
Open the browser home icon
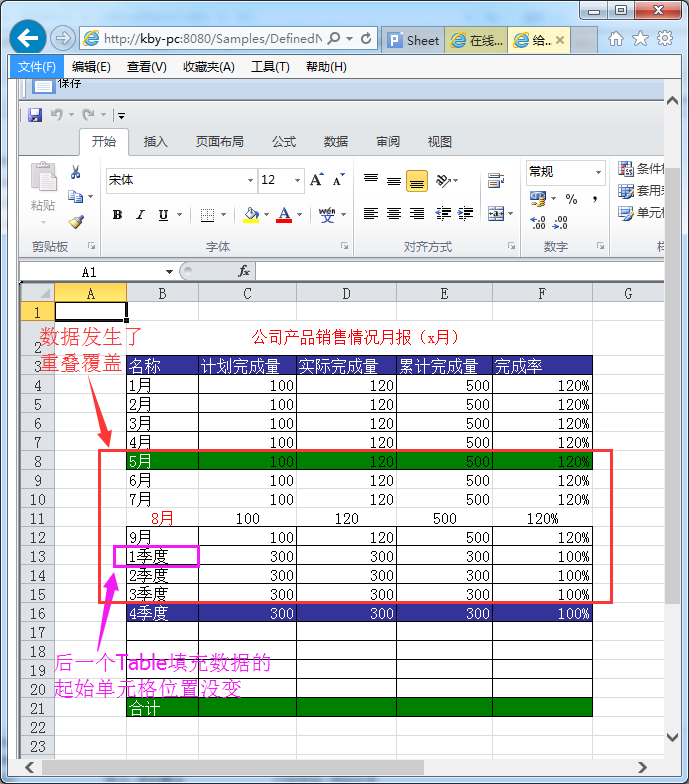(616, 38)
